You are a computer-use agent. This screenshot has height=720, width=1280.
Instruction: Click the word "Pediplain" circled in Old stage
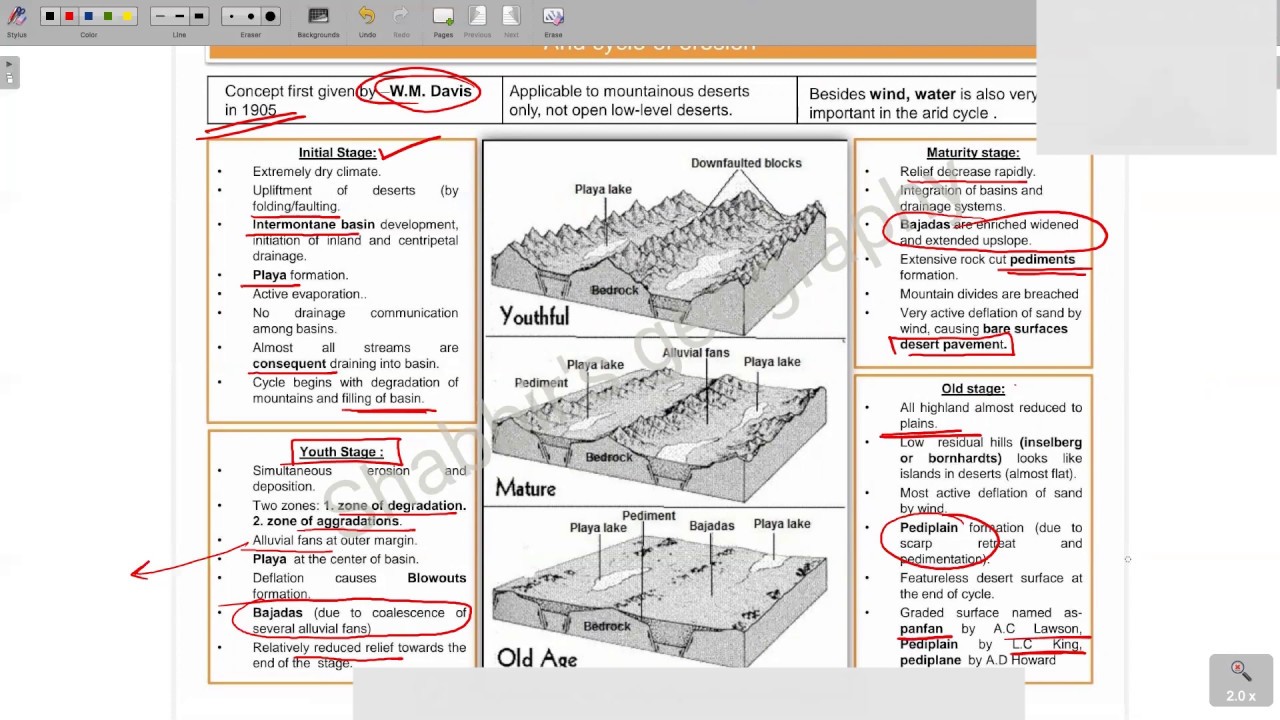pos(929,528)
